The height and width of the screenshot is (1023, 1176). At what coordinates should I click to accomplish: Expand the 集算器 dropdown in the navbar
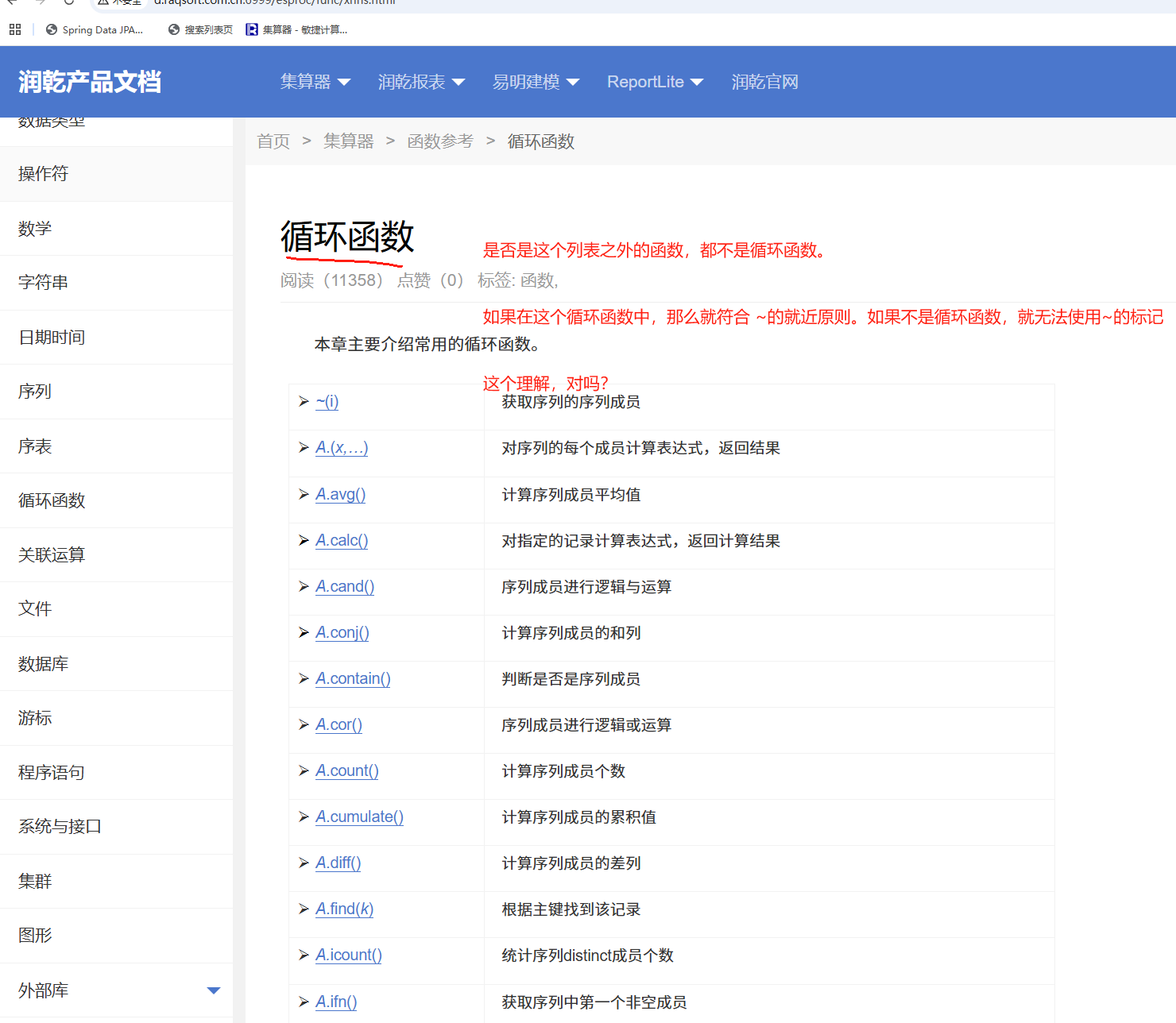[x=315, y=82]
